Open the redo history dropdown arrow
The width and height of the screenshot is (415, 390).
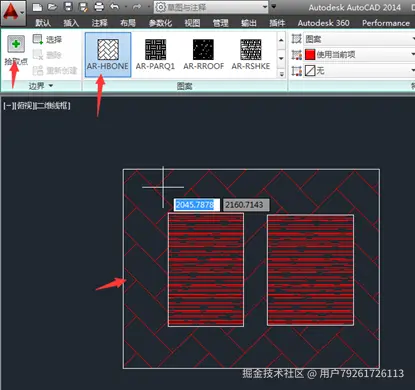(148, 7)
